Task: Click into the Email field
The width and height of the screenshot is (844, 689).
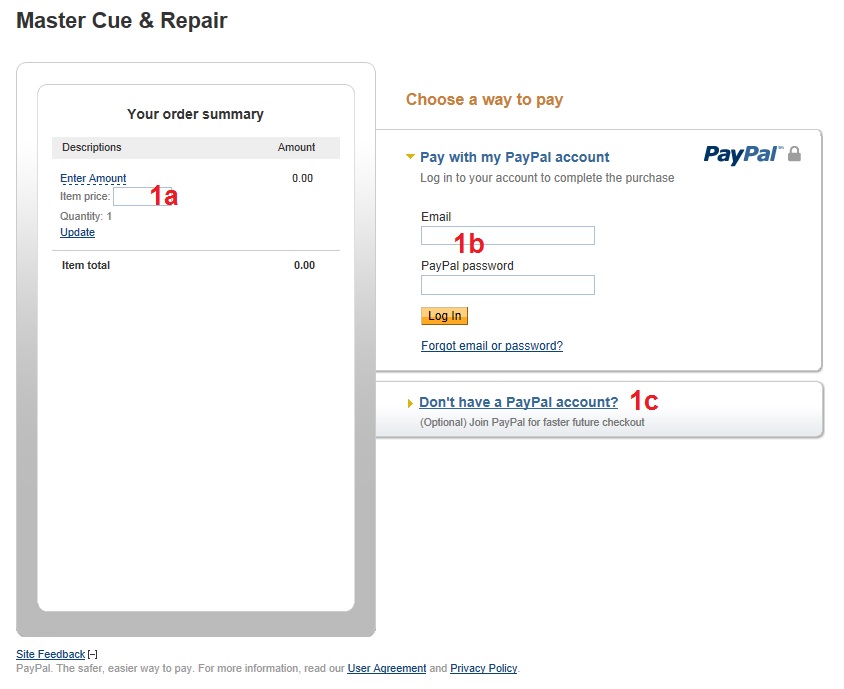Action: tap(507, 236)
